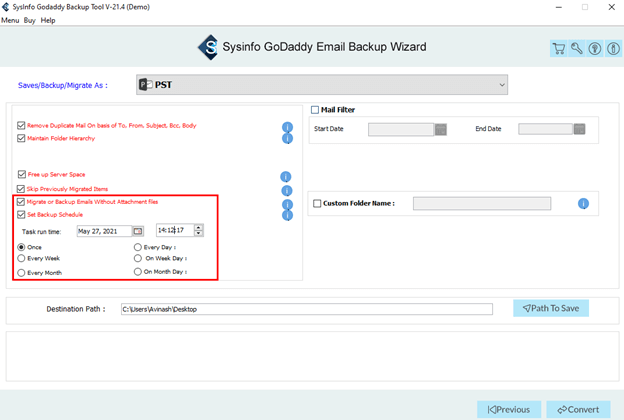Click the key activation icon
The image size is (624, 420).
tap(577, 49)
